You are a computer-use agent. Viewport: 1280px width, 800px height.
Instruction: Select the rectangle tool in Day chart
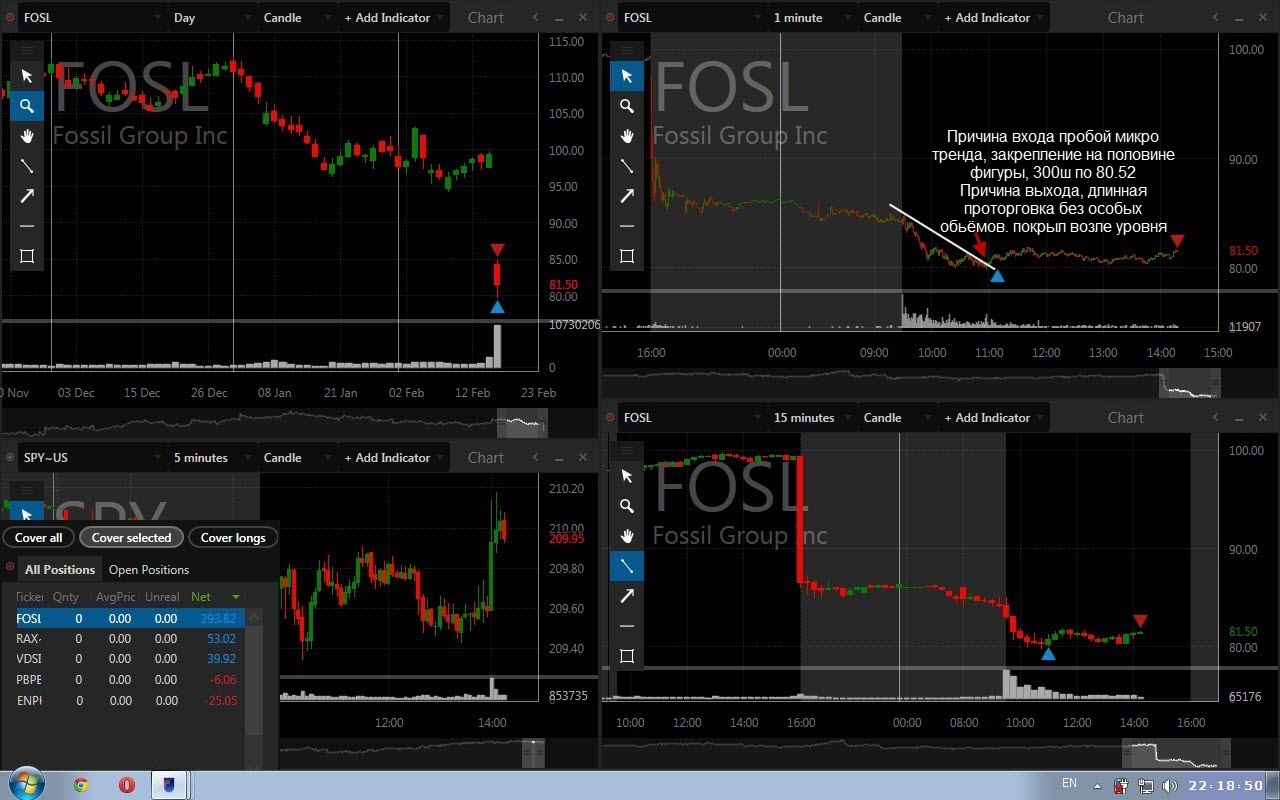click(27, 256)
